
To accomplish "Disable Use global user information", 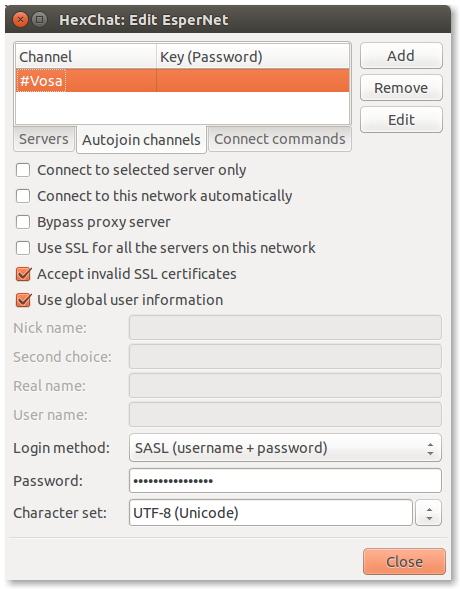I will click(x=23, y=300).
